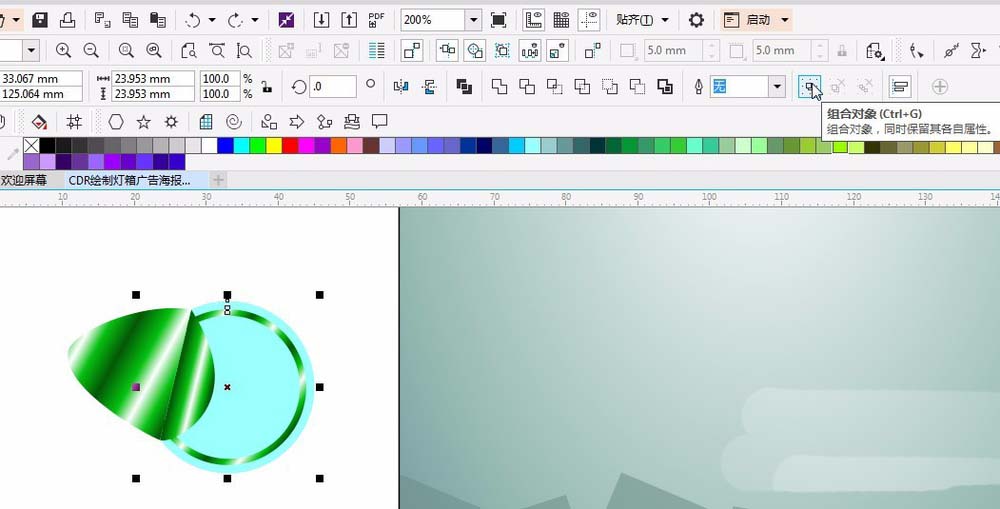Click the Weld shaping icon
The image size is (1000, 509).
click(x=499, y=87)
